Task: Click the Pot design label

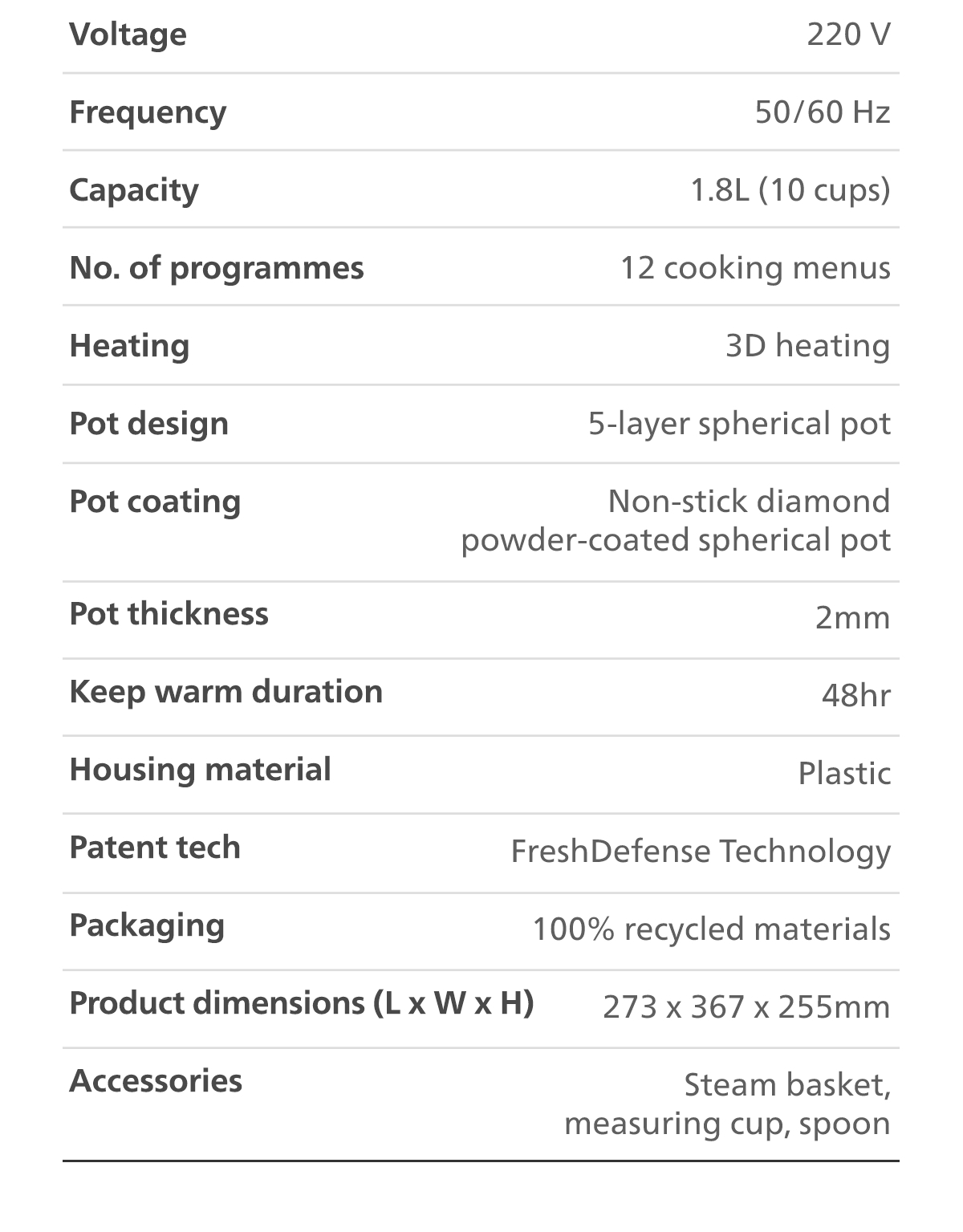Action: (x=148, y=424)
